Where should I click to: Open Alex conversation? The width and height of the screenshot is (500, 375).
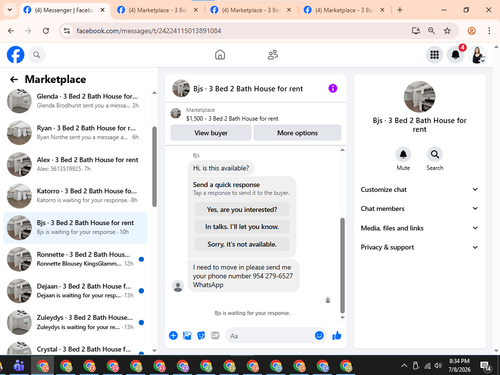coord(75,164)
